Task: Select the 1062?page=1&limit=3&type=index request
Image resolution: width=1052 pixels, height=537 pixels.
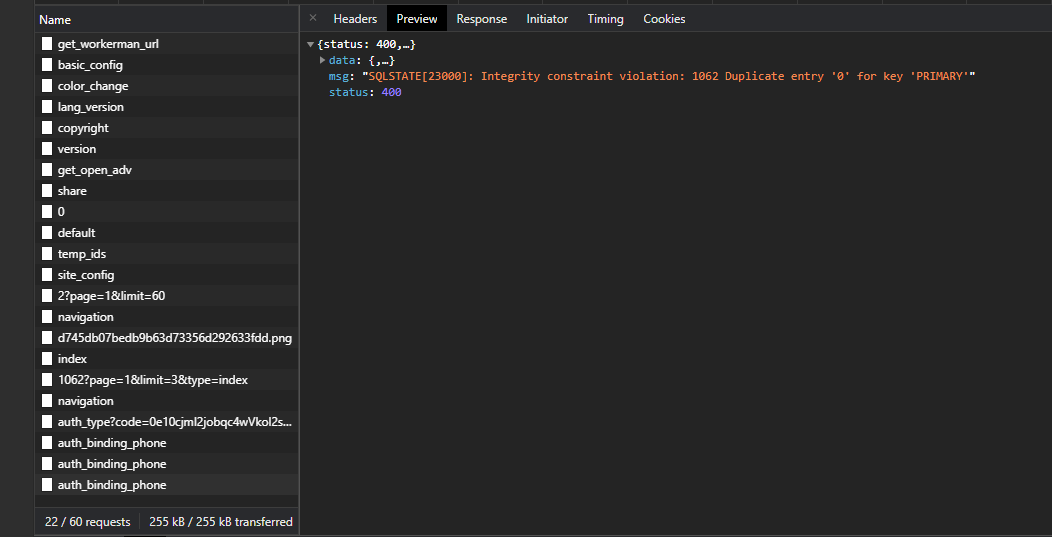Action: click(x=167, y=380)
